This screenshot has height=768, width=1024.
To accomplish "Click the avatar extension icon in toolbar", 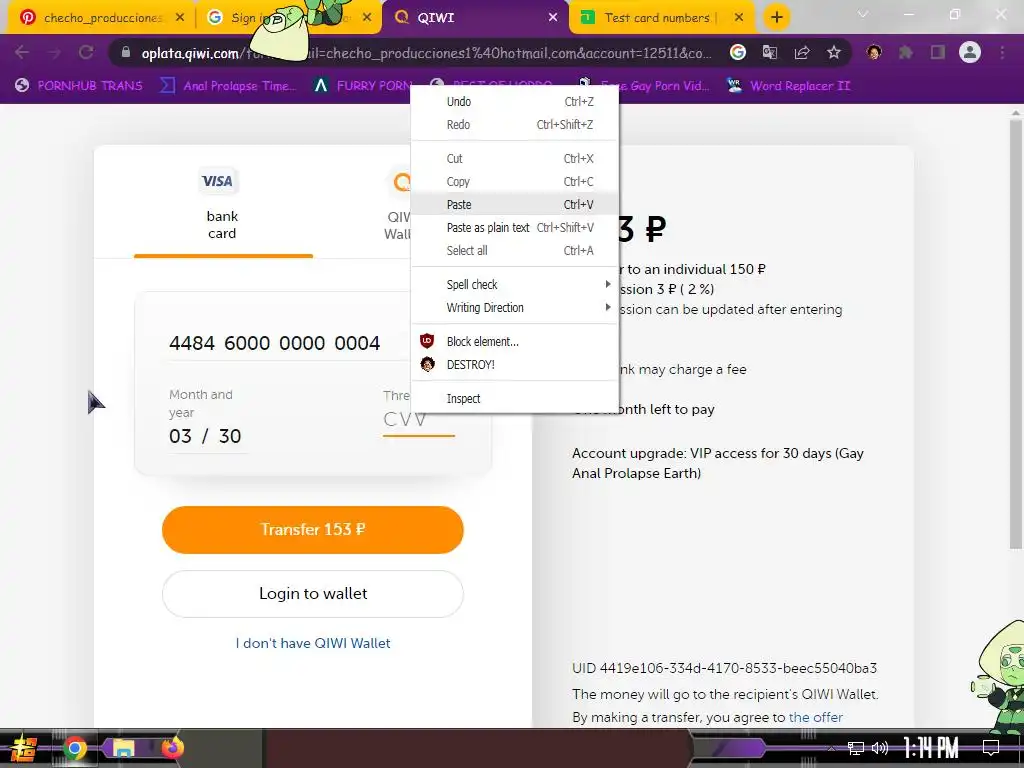I will 874,52.
